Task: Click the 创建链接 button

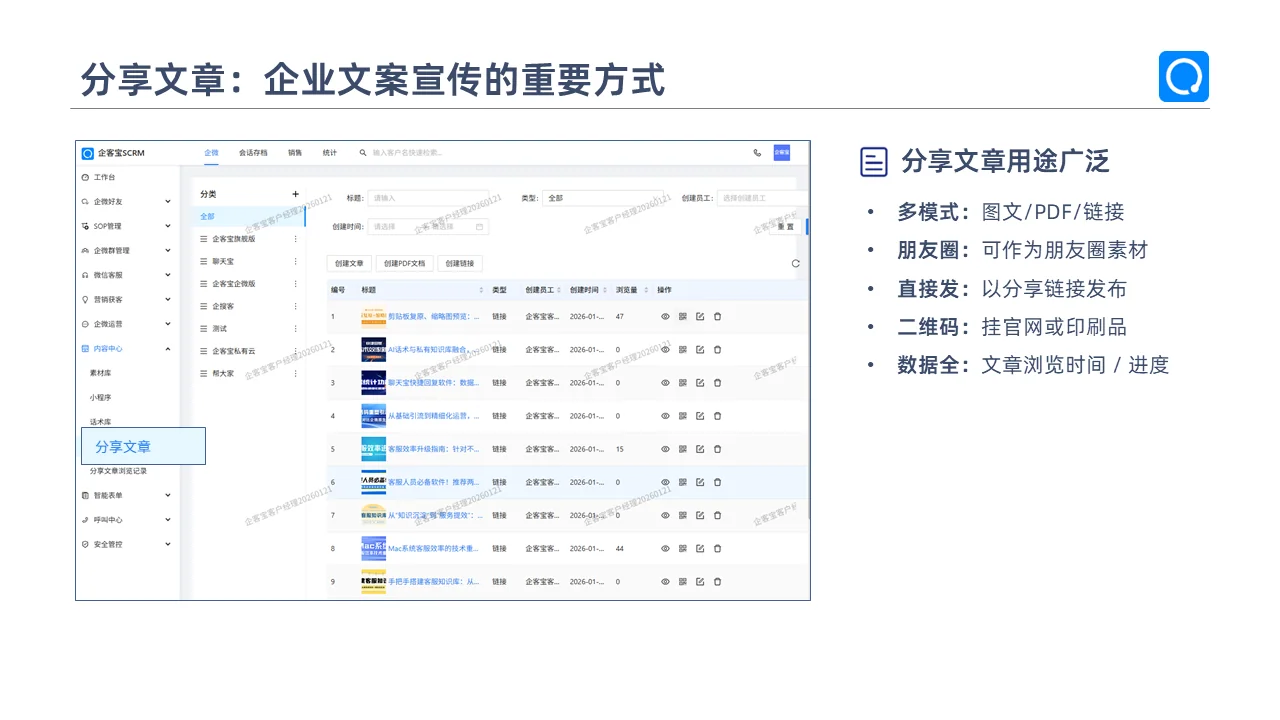Action: pyautogui.click(x=460, y=263)
